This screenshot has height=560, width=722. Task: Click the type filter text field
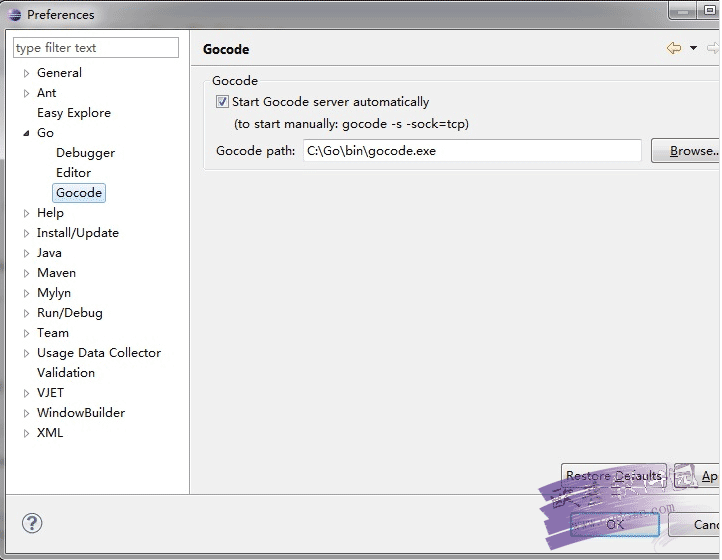pyautogui.click(x=96, y=48)
